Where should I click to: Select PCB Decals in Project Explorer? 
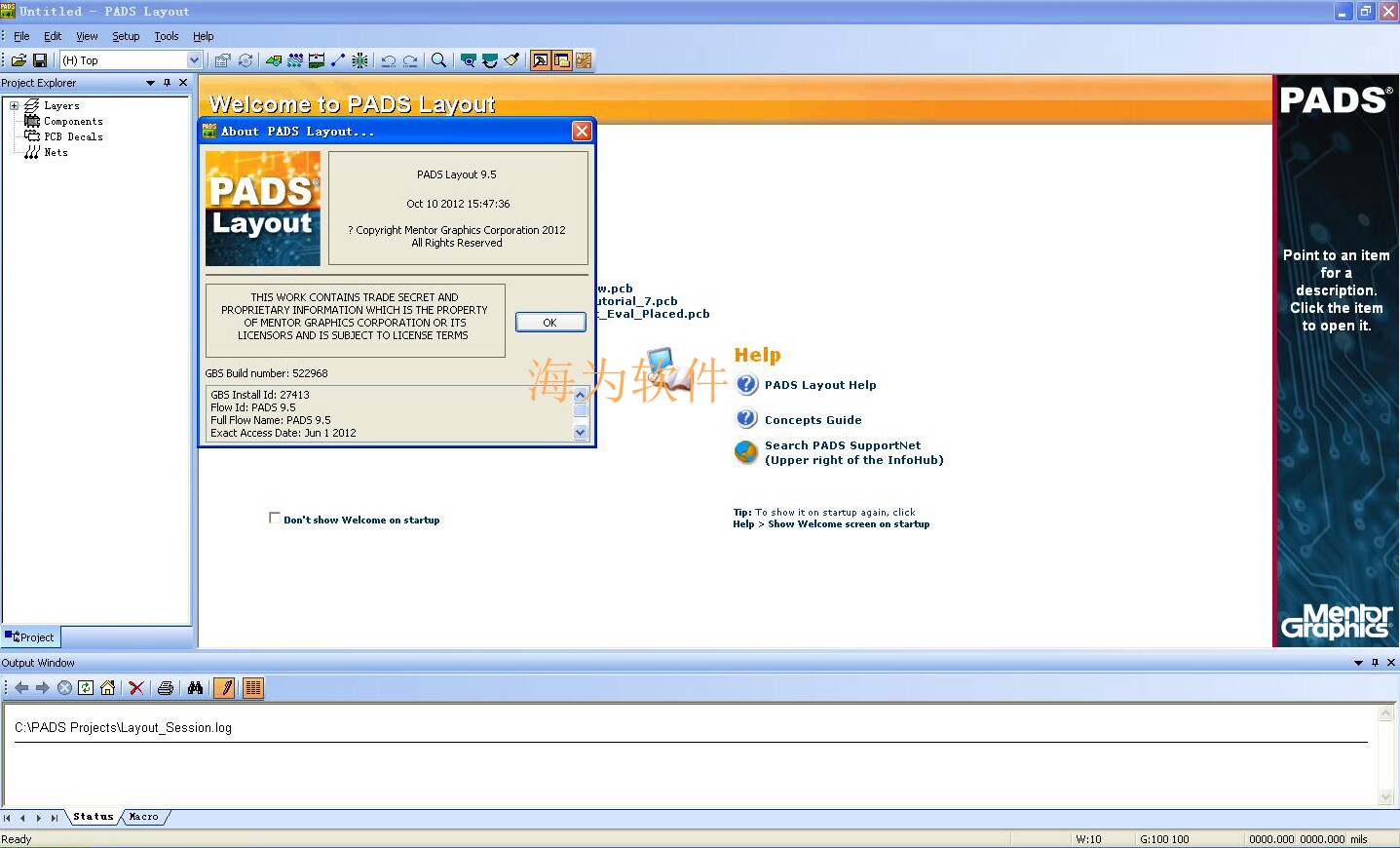click(x=73, y=136)
